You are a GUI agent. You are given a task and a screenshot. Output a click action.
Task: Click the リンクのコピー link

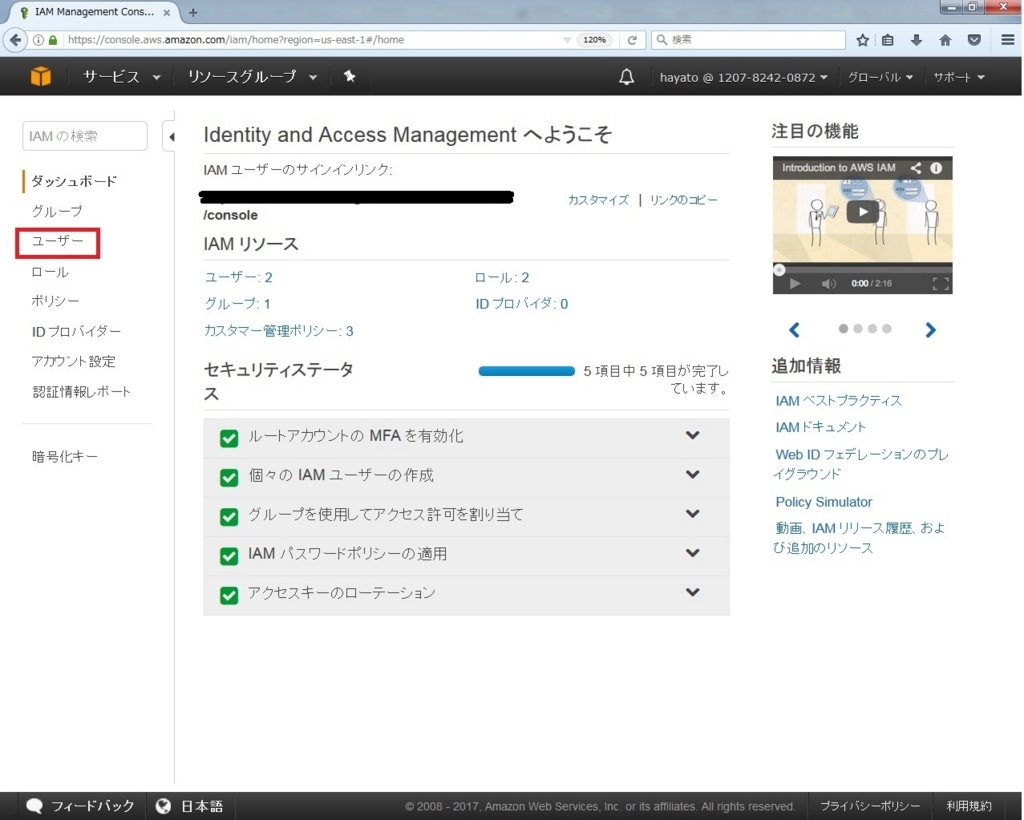pyautogui.click(x=683, y=200)
